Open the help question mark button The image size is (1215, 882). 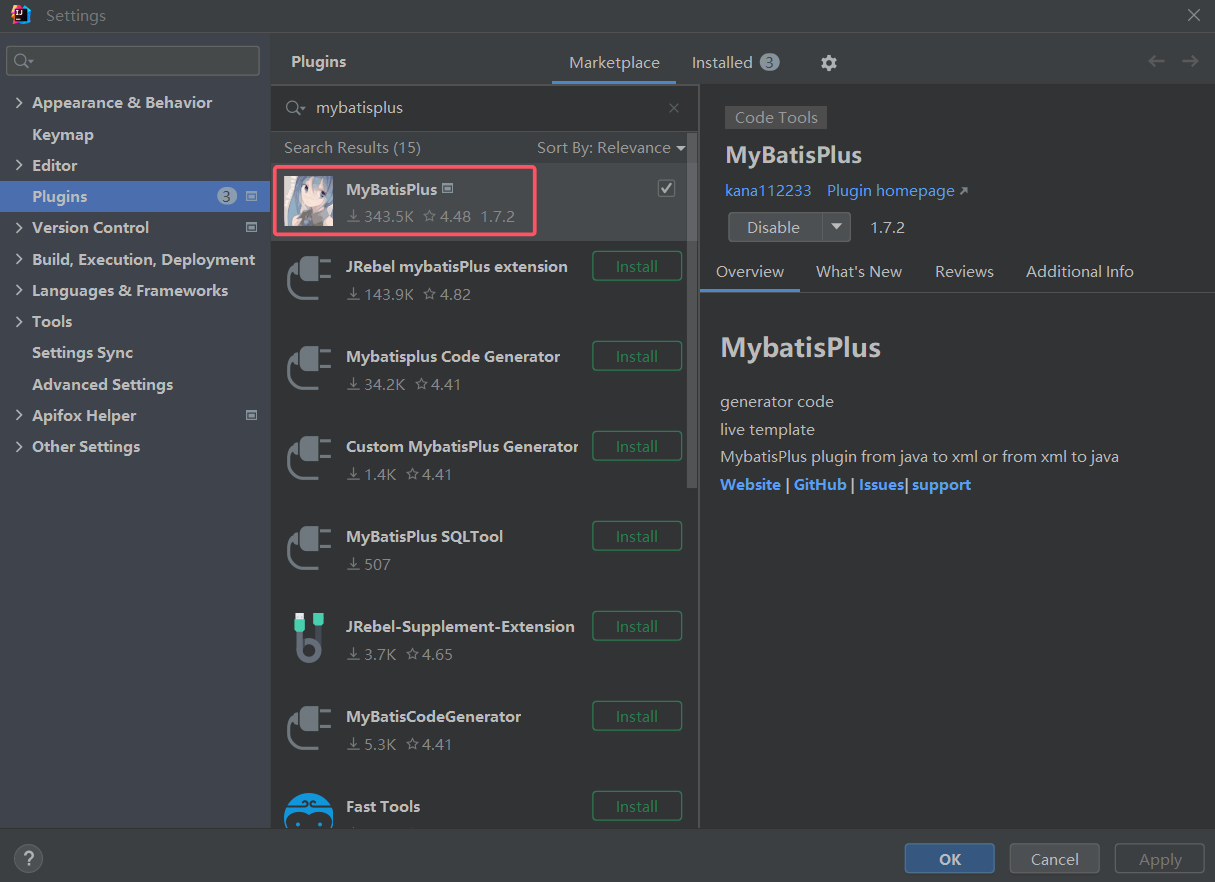tap(29, 858)
